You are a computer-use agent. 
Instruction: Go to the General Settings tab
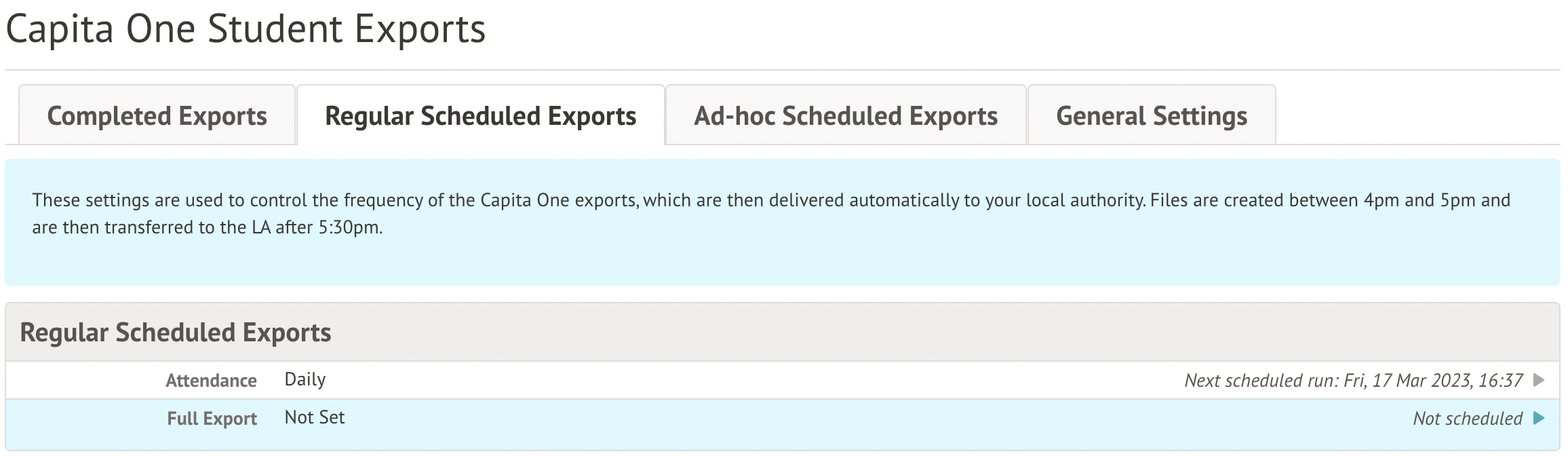click(x=1152, y=116)
